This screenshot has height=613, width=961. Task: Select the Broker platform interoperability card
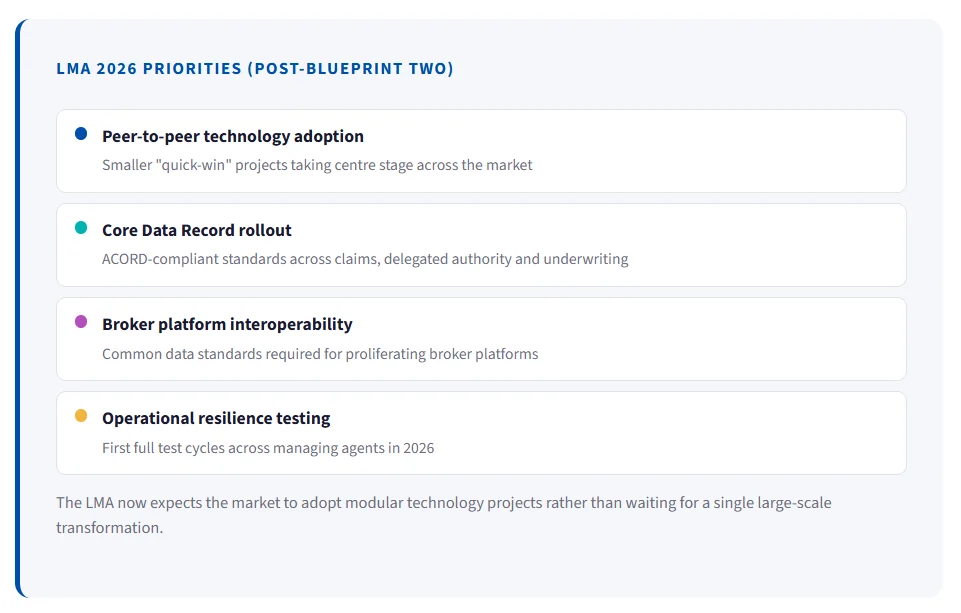click(x=481, y=339)
